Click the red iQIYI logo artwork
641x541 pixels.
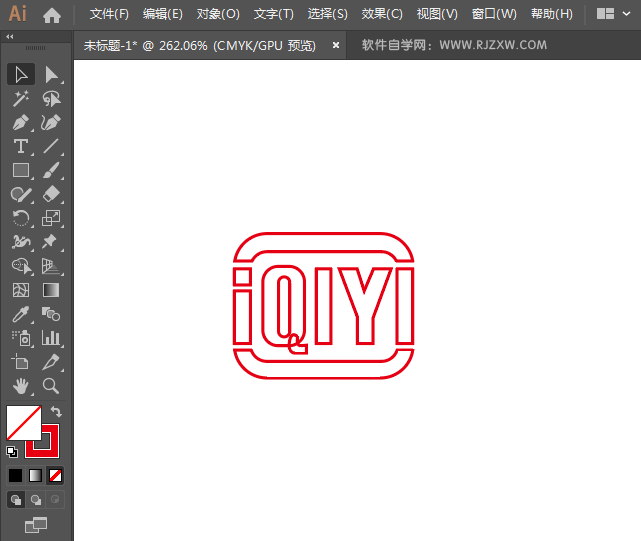click(323, 305)
